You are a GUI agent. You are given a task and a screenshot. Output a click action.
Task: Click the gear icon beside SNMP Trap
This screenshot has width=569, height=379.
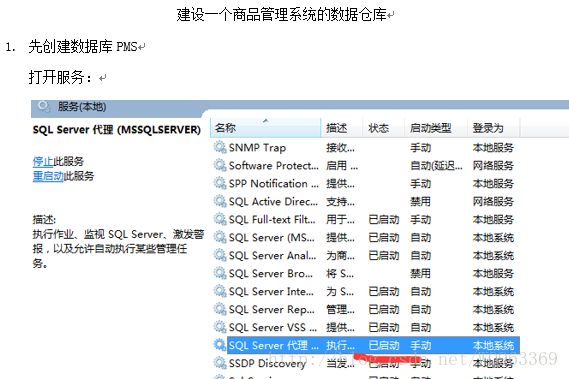[x=220, y=147]
